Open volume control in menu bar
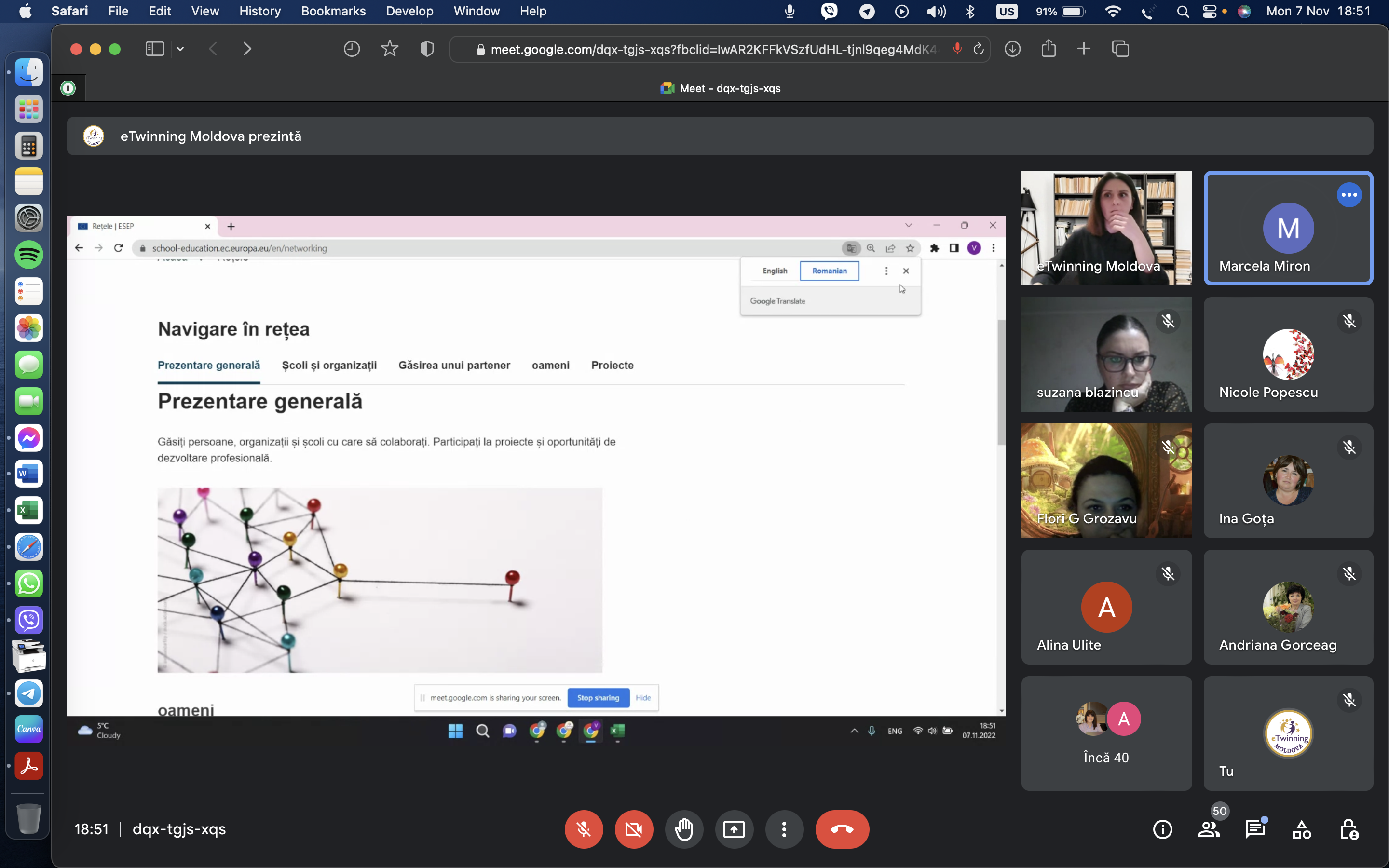Viewport: 1389px width, 868px height. (x=936, y=11)
